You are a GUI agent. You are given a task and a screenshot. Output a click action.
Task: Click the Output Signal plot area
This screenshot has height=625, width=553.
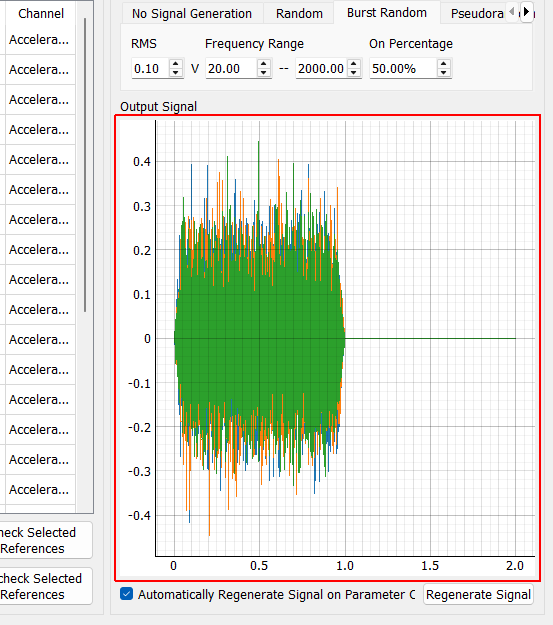[x=327, y=348]
